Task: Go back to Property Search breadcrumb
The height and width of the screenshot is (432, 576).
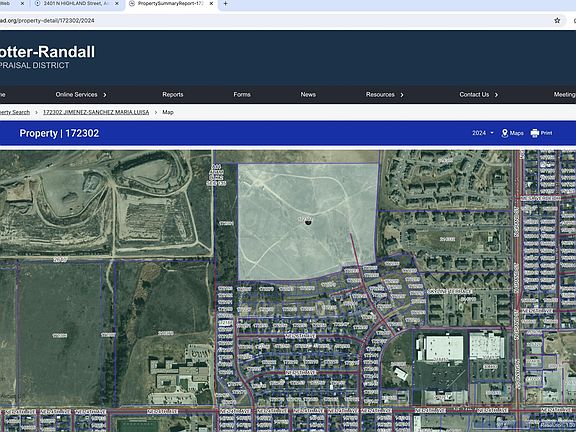Action: [15, 112]
